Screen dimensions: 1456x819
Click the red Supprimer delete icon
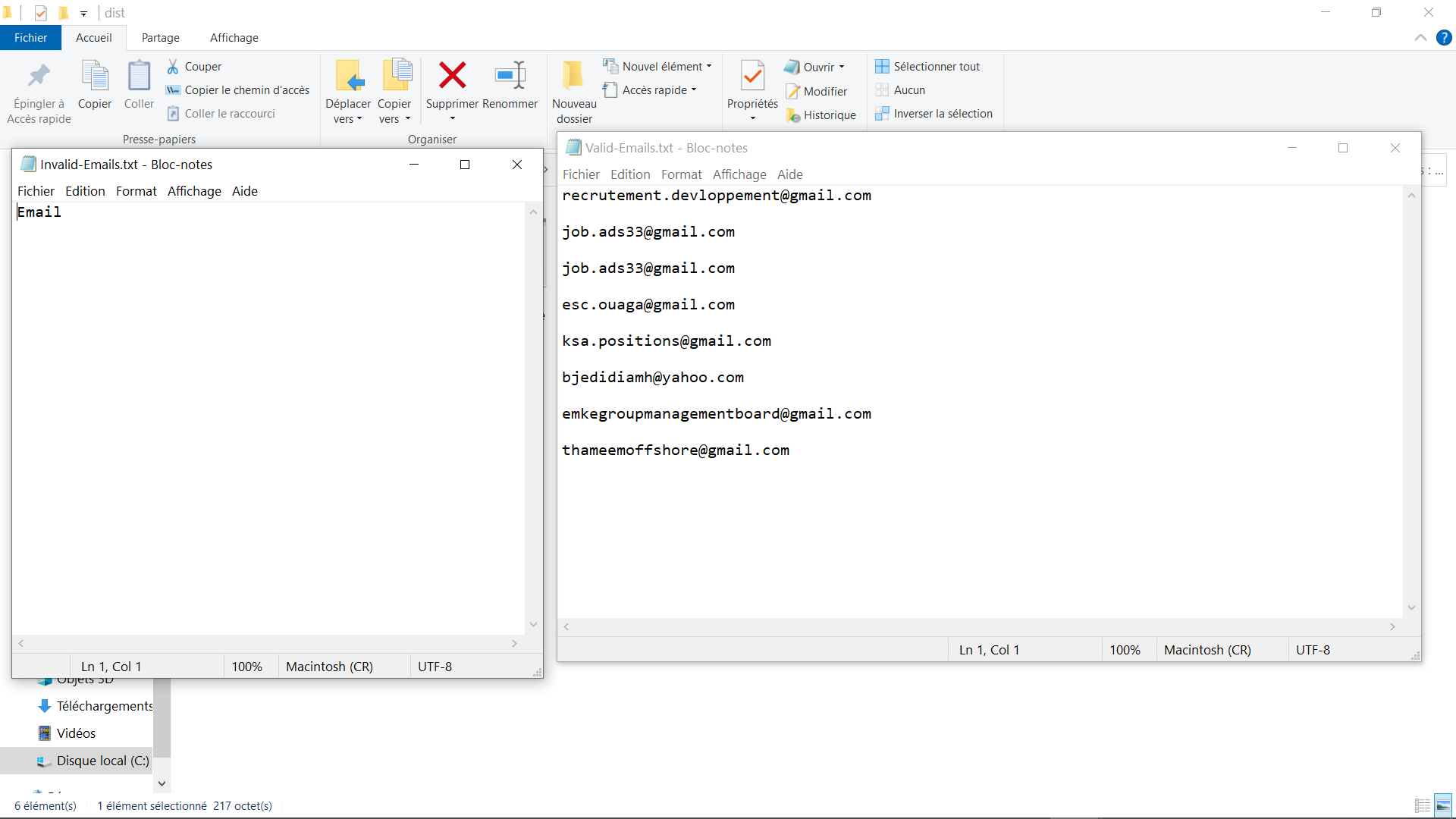tap(452, 76)
